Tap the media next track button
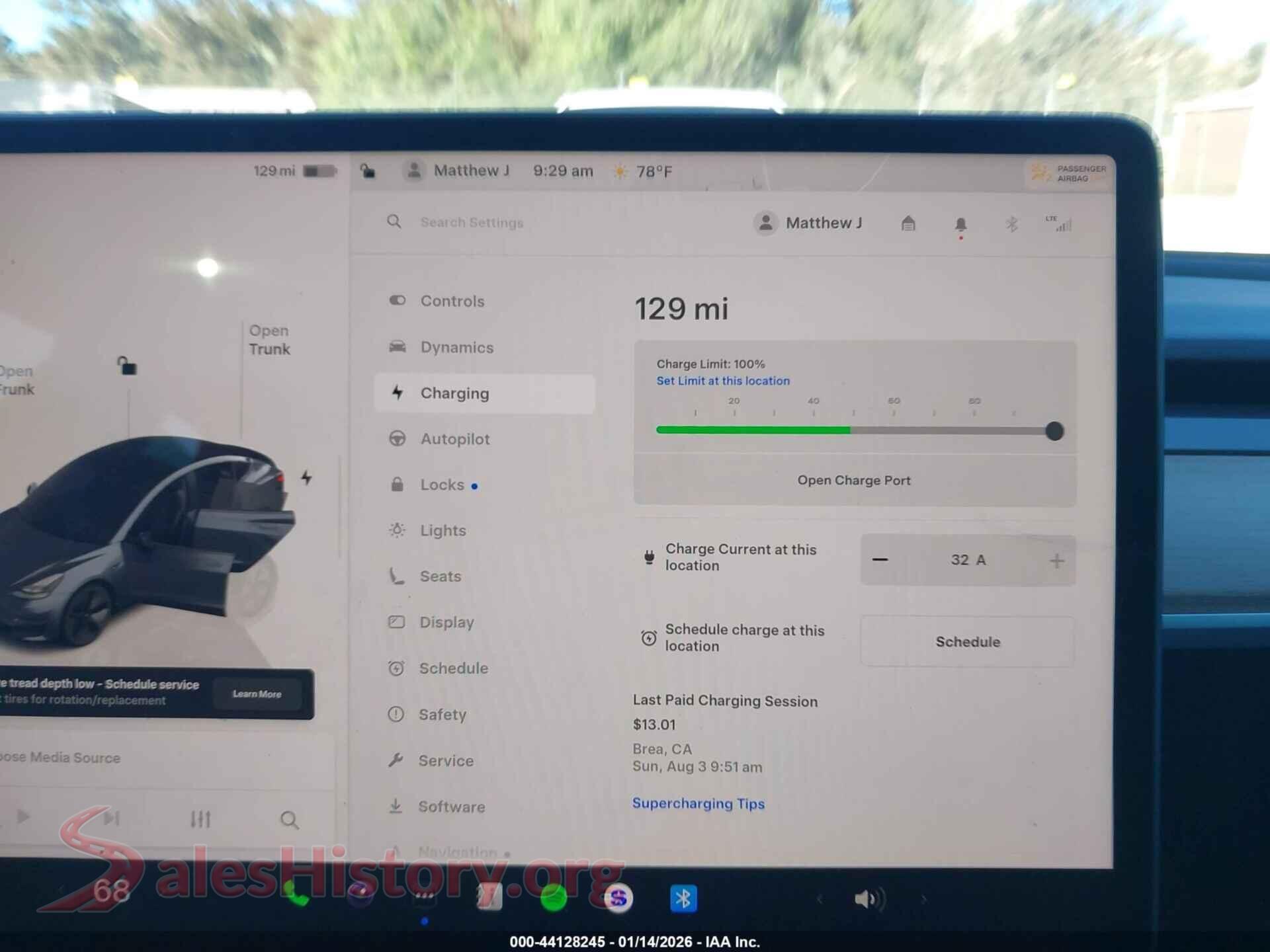 [111, 818]
